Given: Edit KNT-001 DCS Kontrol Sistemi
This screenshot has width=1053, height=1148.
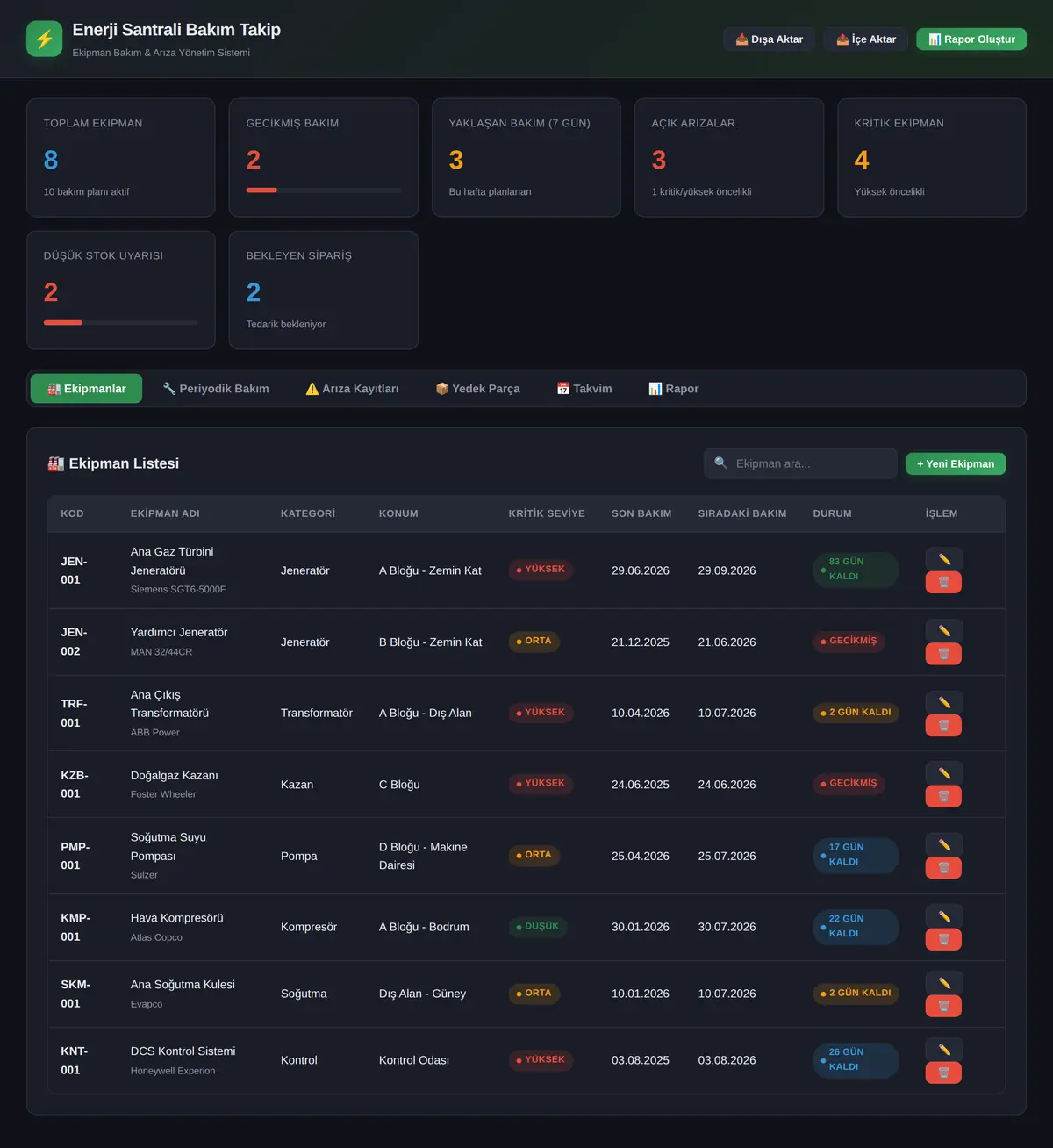Looking at the screenshot, I should [x=943, y=1050].
